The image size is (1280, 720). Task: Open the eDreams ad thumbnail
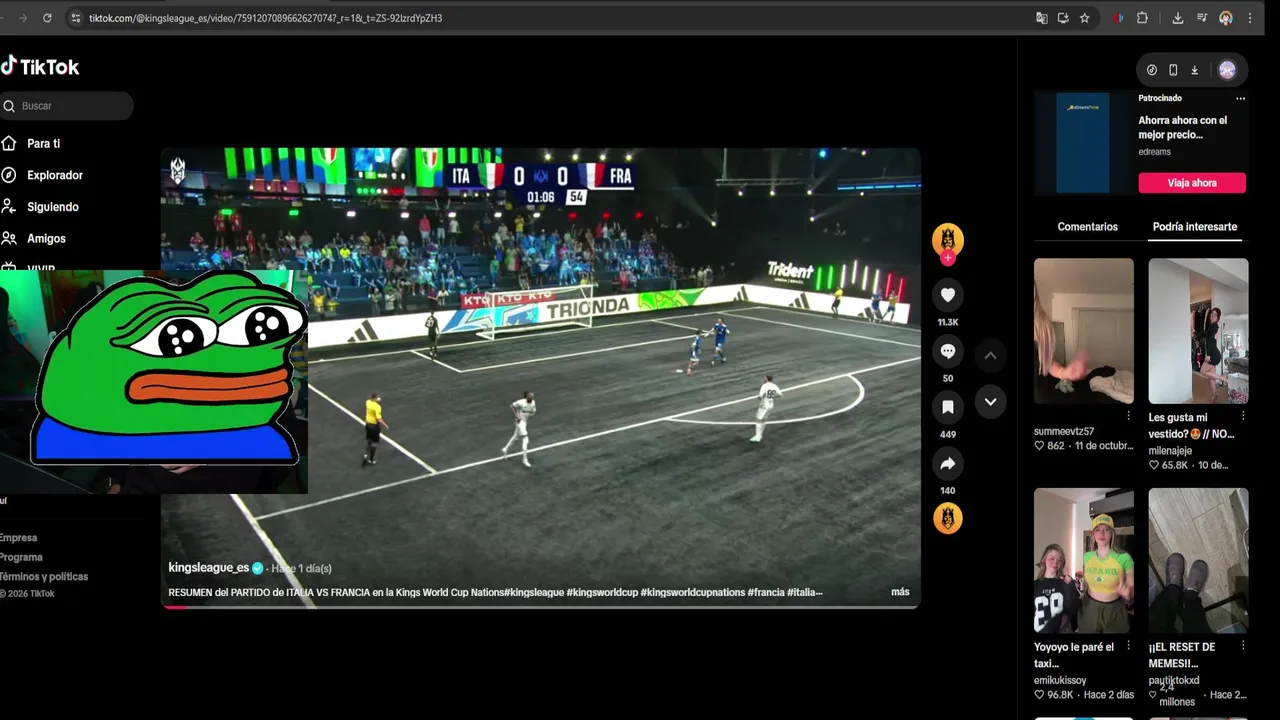[x=1083, y=142]
